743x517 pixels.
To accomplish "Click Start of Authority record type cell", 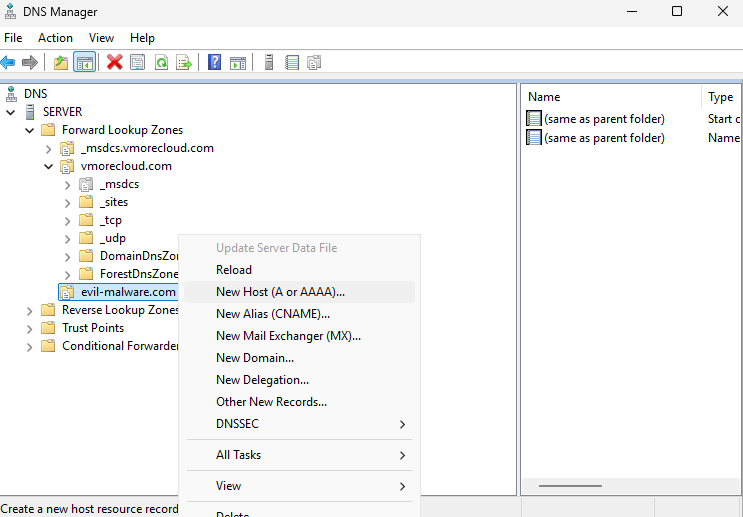I will point(724,119).
